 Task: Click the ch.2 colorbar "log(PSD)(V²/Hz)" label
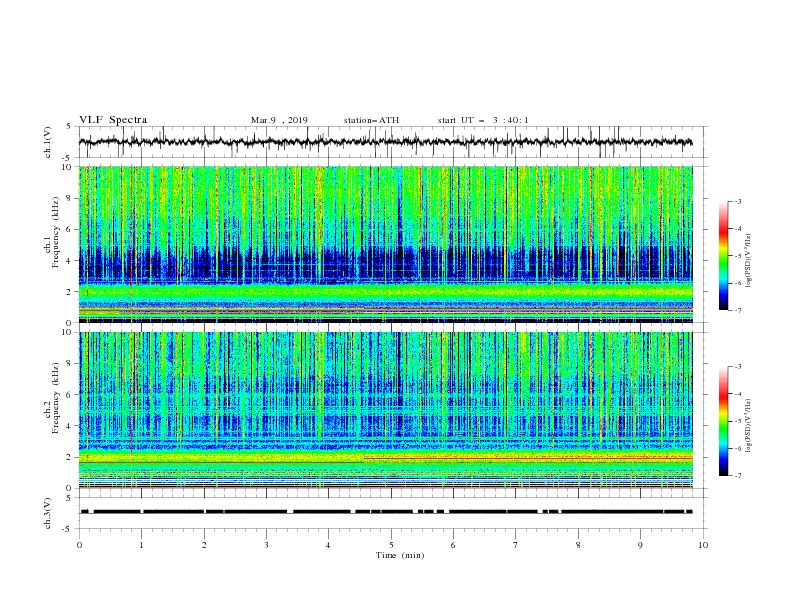(x=749, y=426)
